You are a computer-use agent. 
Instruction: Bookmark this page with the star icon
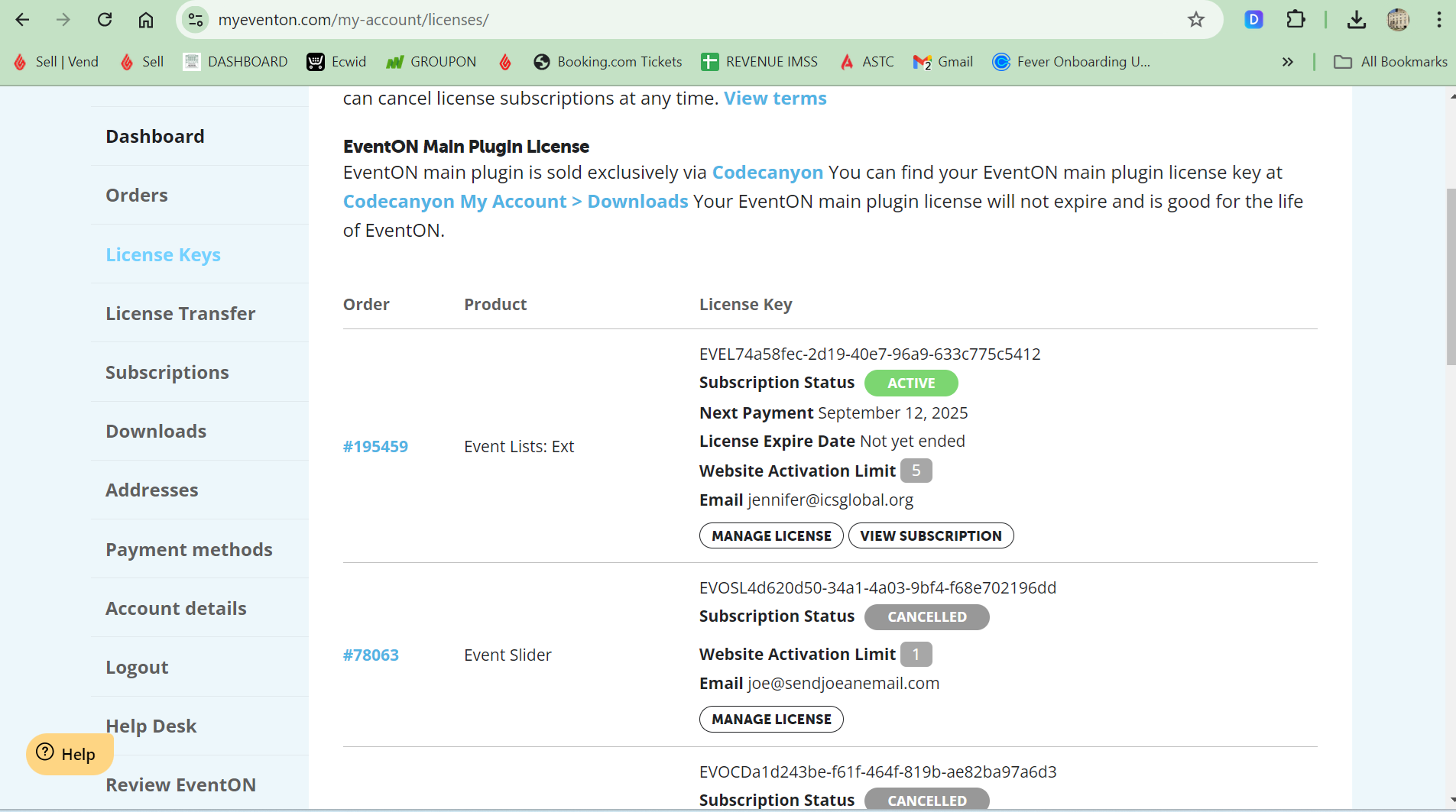[1196, 20]
